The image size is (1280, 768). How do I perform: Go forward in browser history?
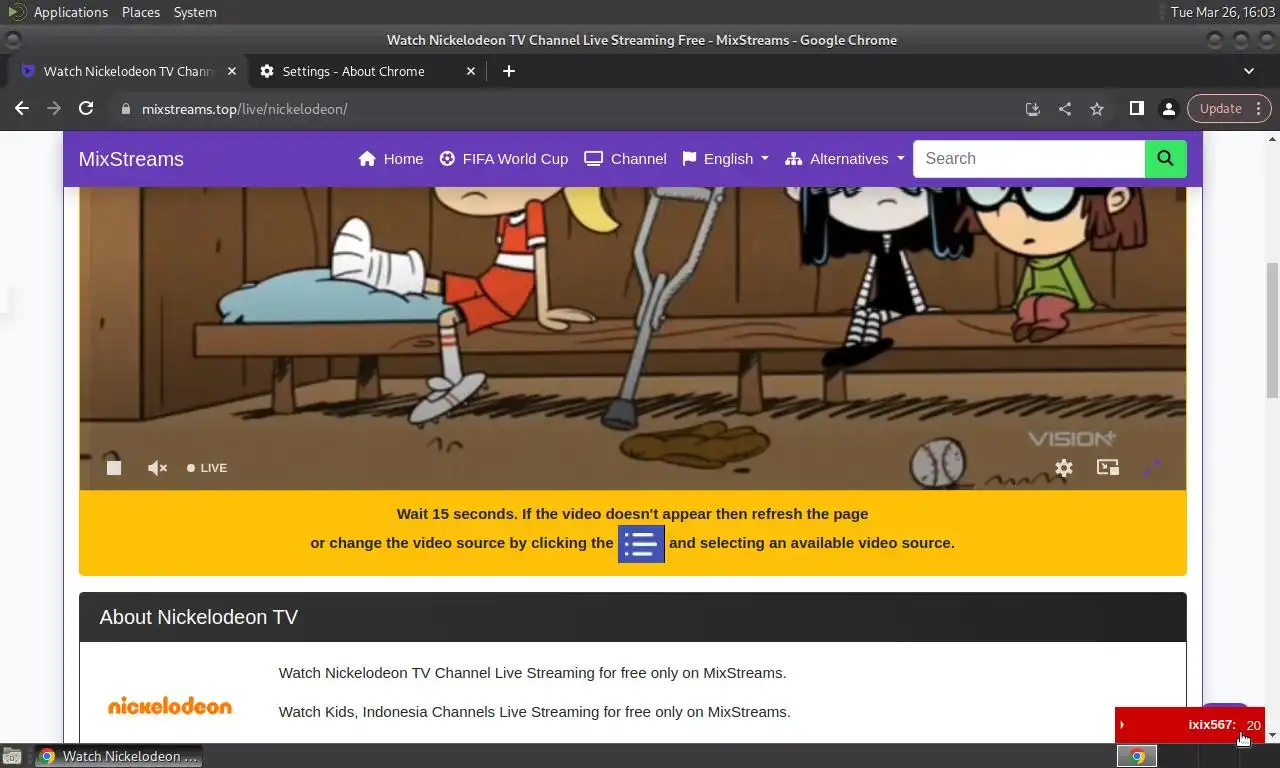pyautogui.click(x=54, y=108)
